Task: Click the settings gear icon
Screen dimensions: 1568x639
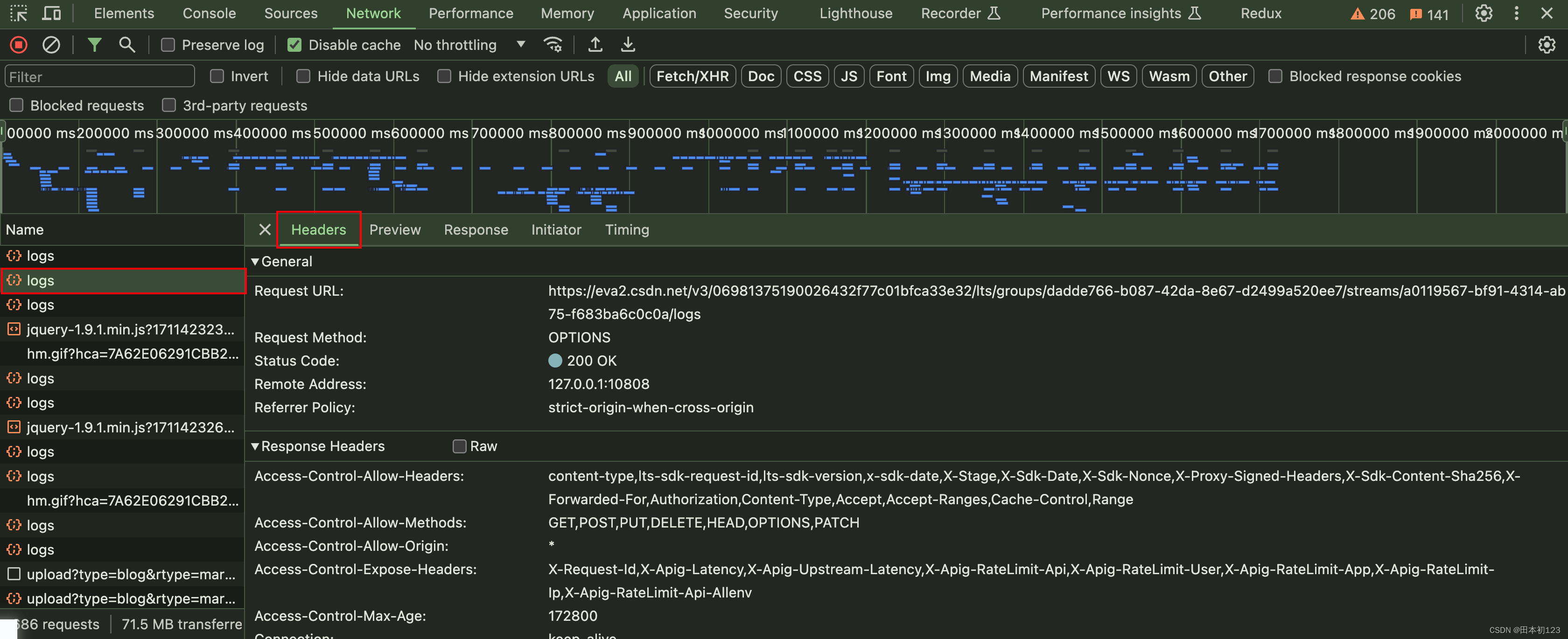Action: coord(1485,13)
